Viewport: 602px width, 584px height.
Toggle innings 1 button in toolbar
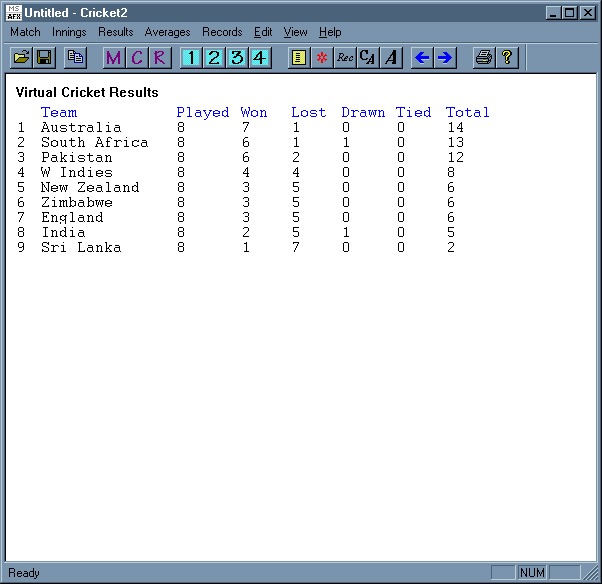pos(191,58)
